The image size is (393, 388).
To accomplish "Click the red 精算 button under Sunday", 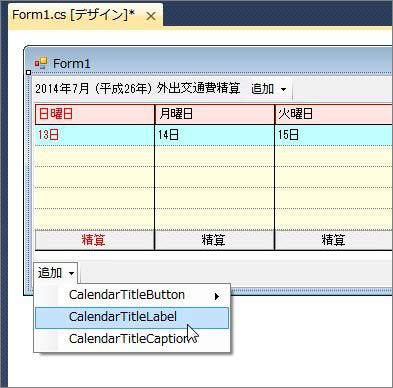I will (x=95, y=240).
